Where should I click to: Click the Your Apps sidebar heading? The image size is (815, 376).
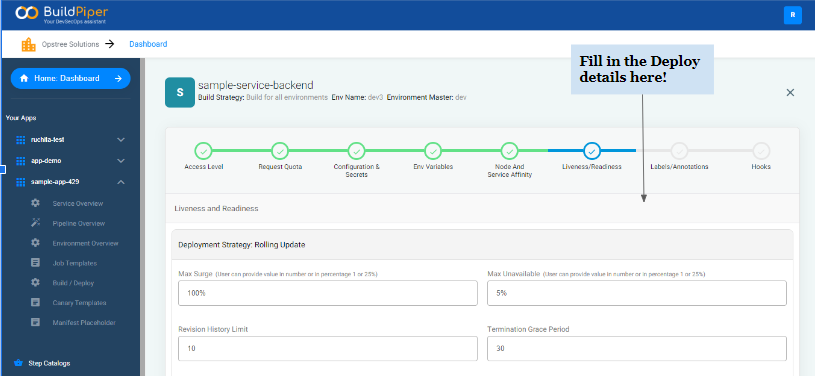click(21, 118)
